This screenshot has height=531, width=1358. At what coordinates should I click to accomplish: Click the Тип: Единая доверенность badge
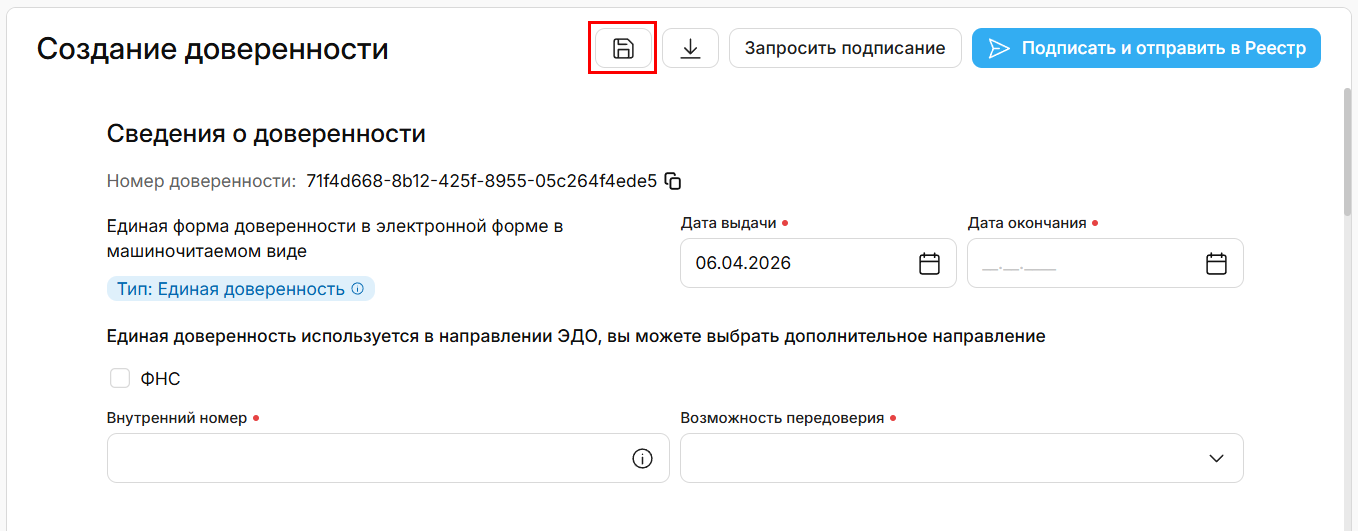[232, 289]
